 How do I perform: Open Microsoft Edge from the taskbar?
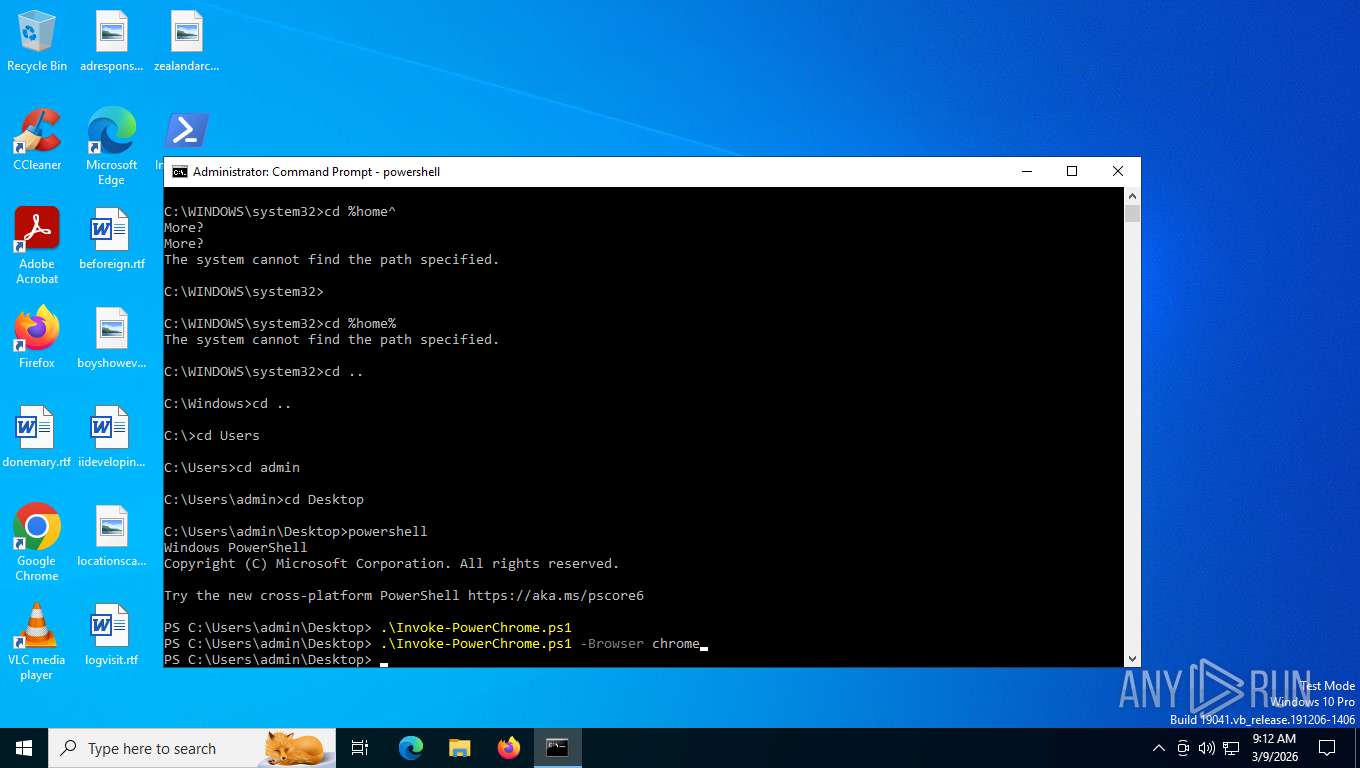[x=411, y=748]
